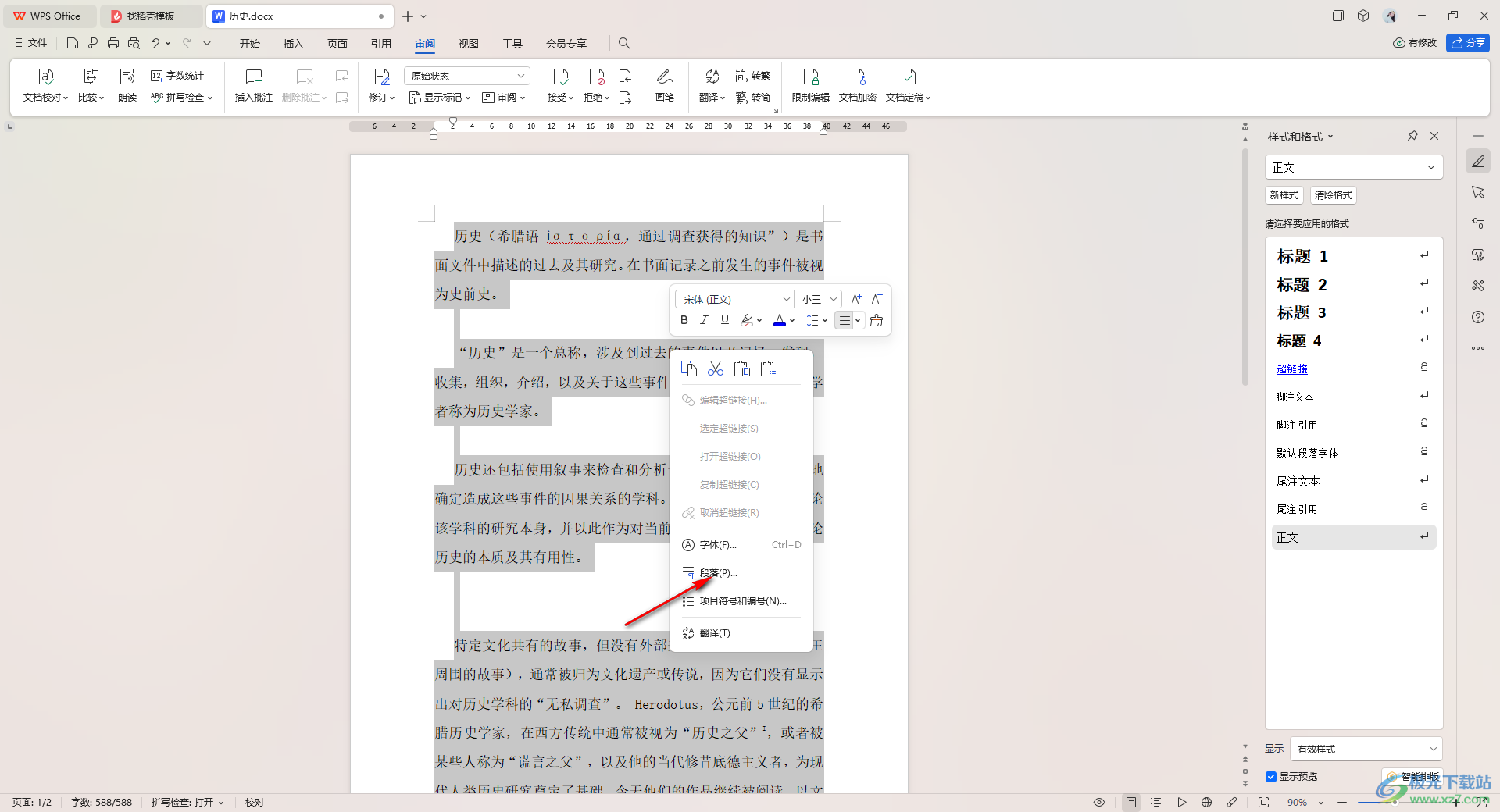This screenshot has width=1500, height=812.
Task: Click the 有修改 status button
Action: click(x=1415, y=43)
